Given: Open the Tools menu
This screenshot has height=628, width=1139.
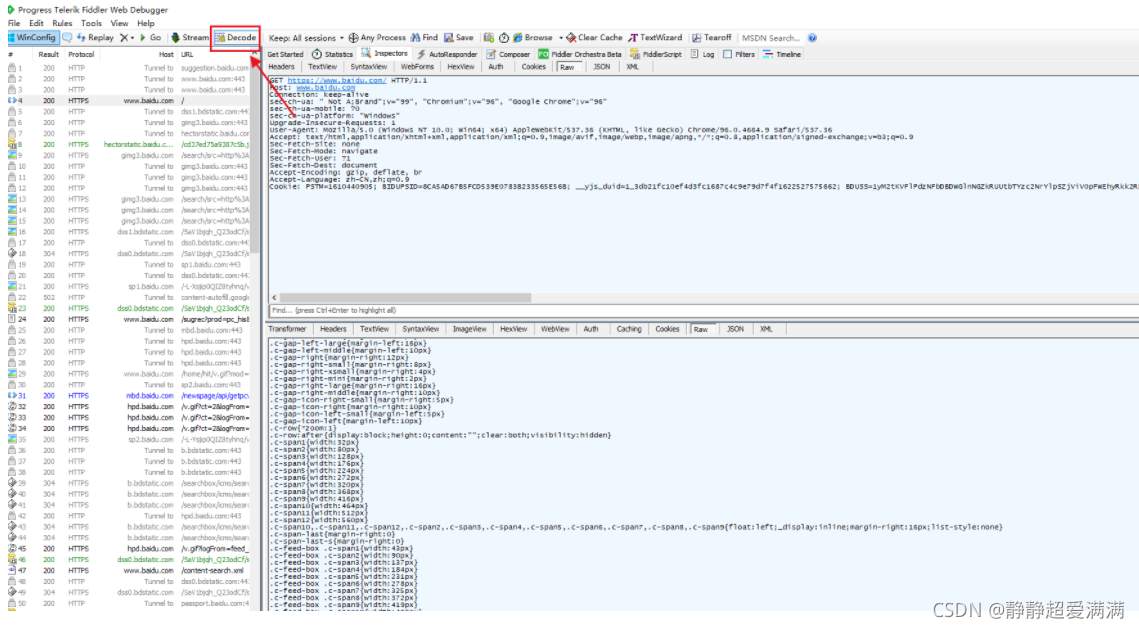Looking at the screenshot, I should click(91, 23).
